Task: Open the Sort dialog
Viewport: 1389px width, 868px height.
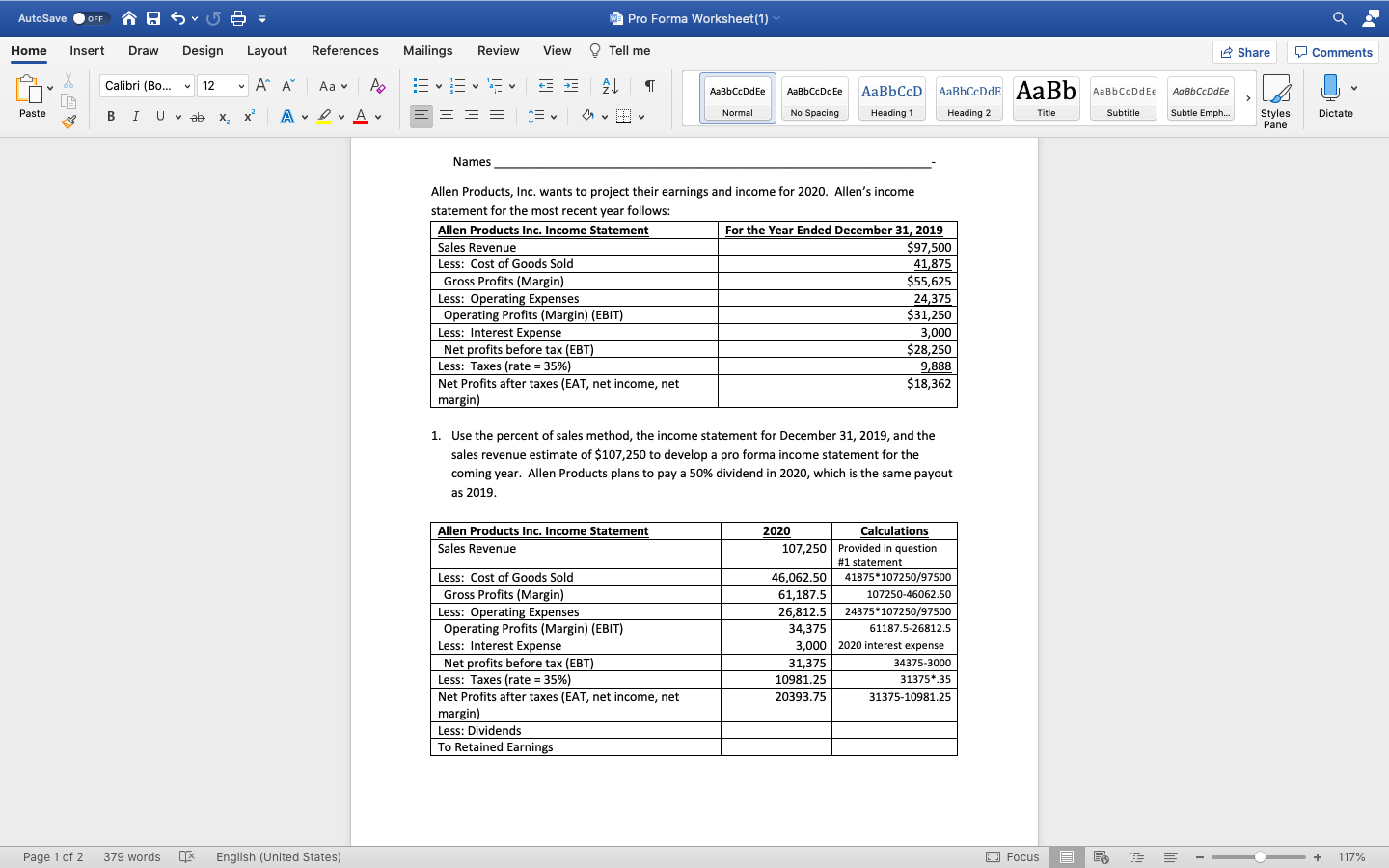Action: [x=608, y=86]
